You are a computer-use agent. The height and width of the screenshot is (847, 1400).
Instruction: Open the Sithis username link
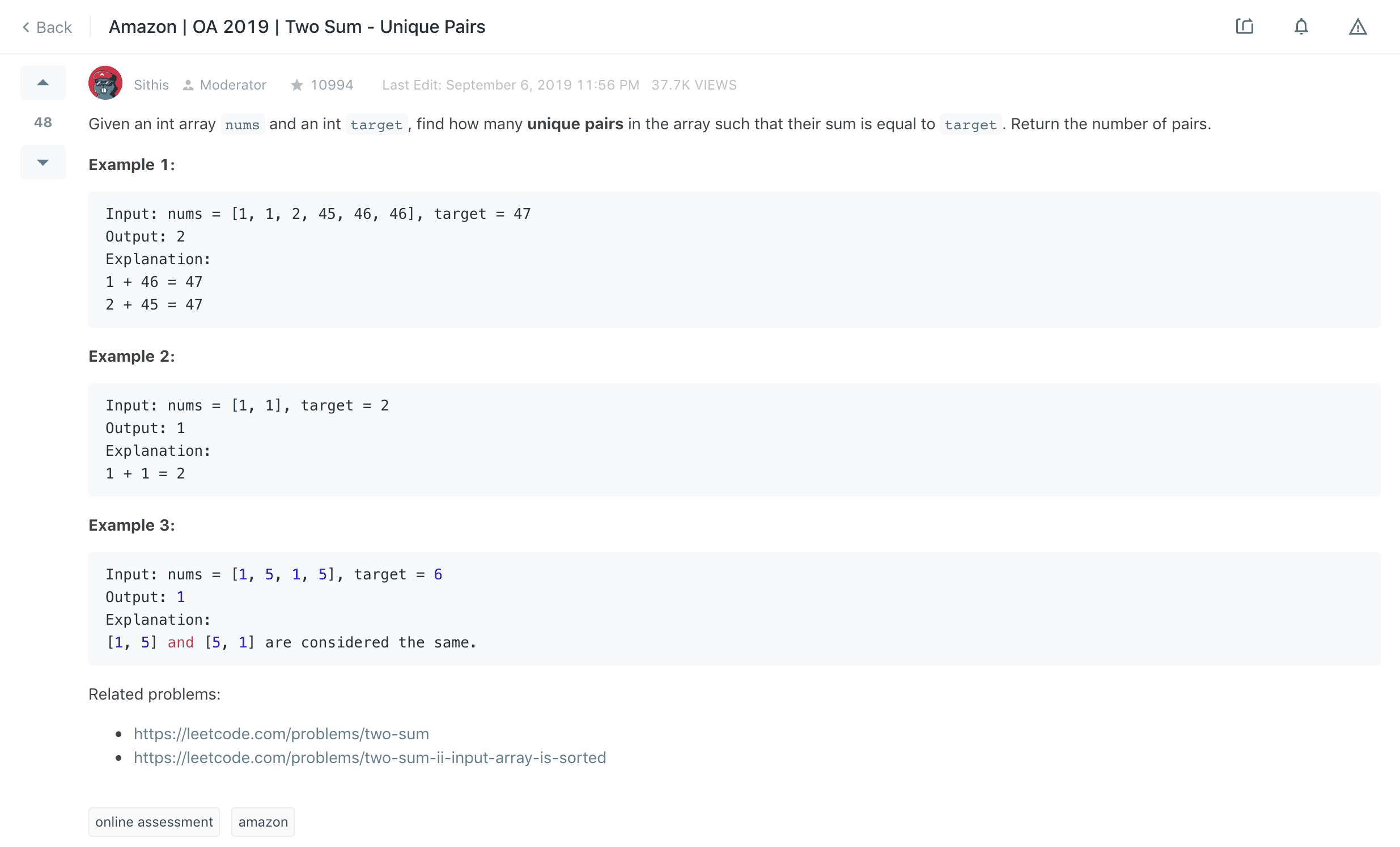tap(151, 85)
